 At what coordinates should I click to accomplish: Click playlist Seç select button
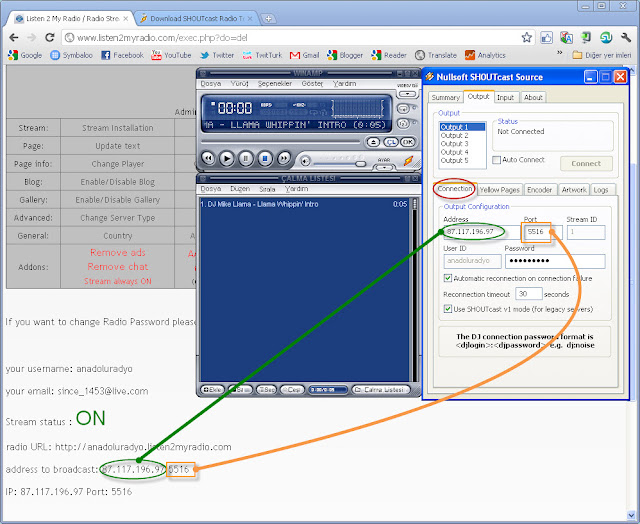[266, 390]
